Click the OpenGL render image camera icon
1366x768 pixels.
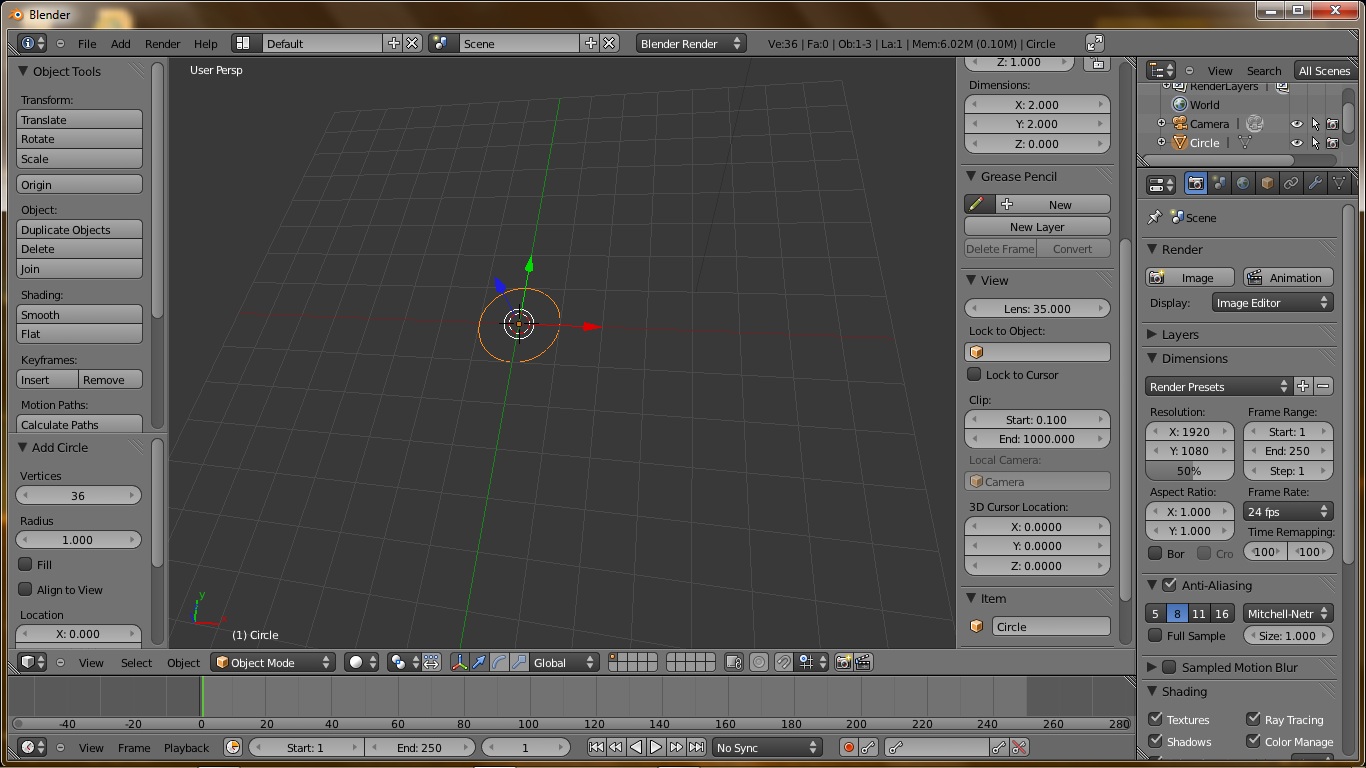(x=843, y=662)
